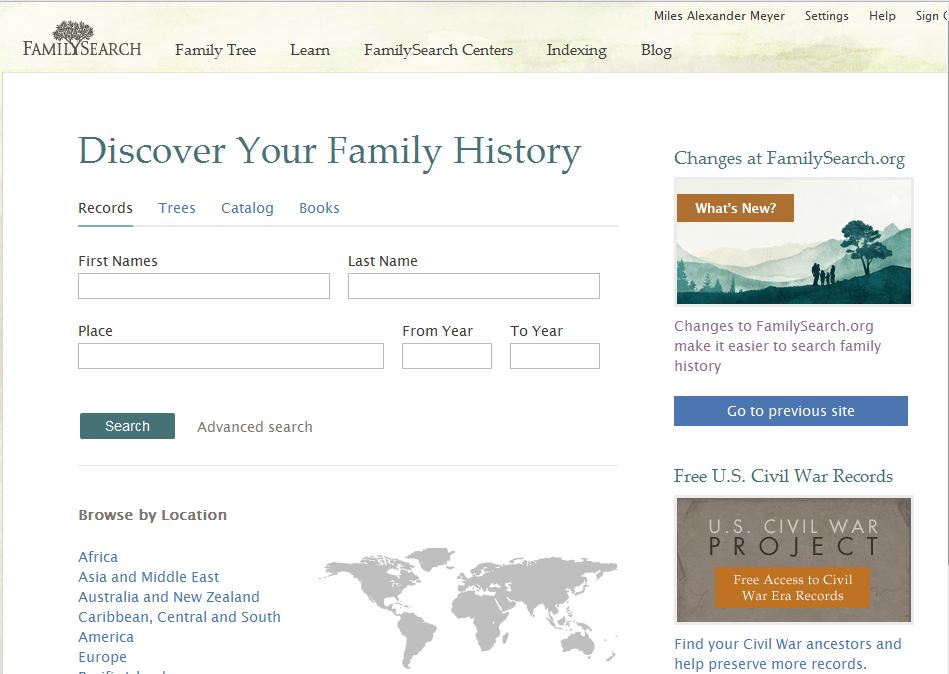Viewport: 949px width, 674px height.
Task: Open Advanced search
Action: [254, 426]
